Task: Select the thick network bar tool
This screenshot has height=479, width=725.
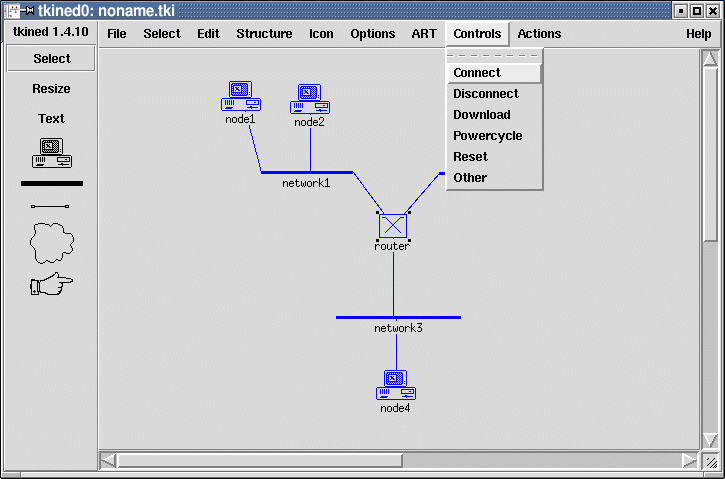Action: (52, 184)
